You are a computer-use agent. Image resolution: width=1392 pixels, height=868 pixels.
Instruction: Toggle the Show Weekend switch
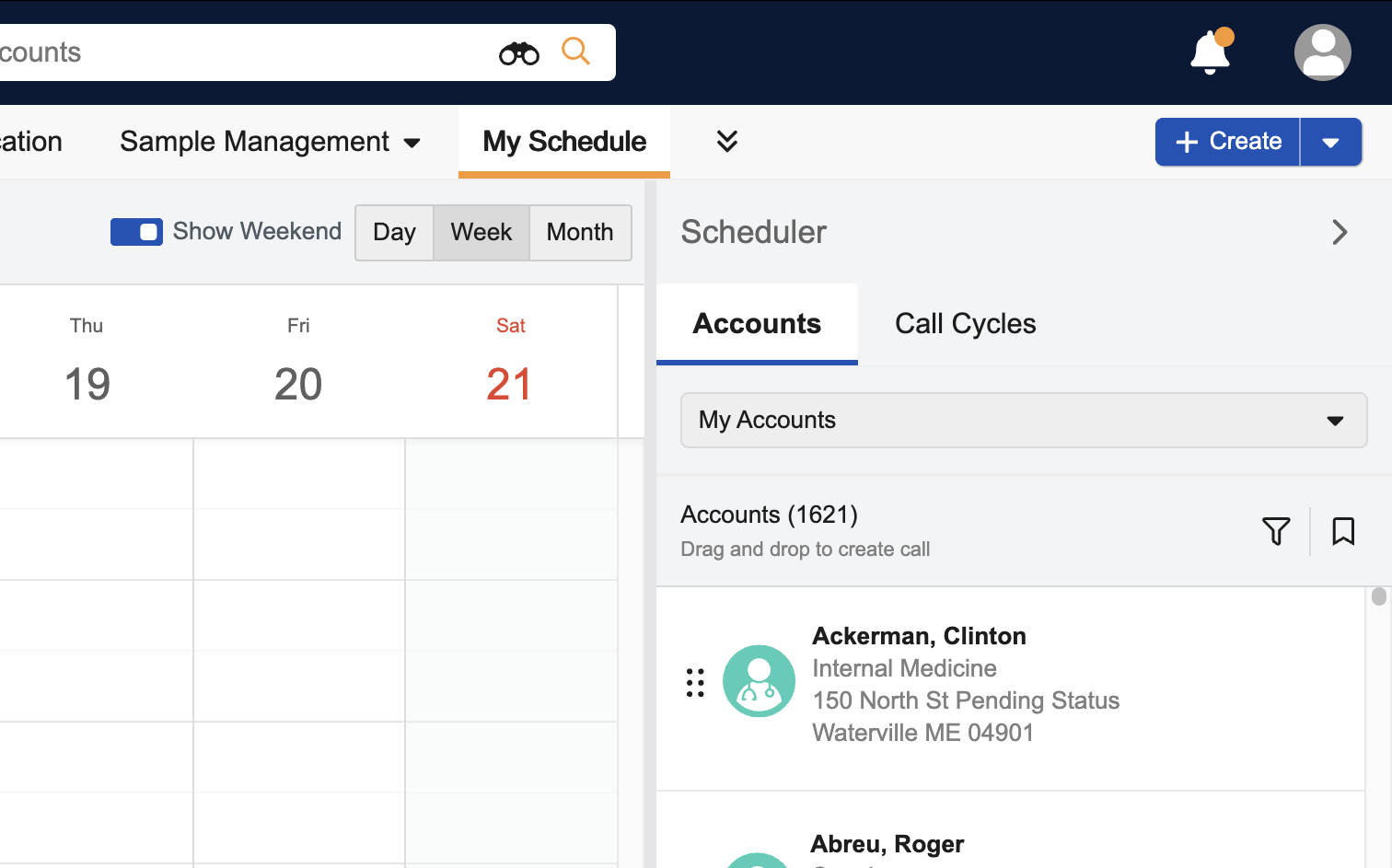(136, 232)
